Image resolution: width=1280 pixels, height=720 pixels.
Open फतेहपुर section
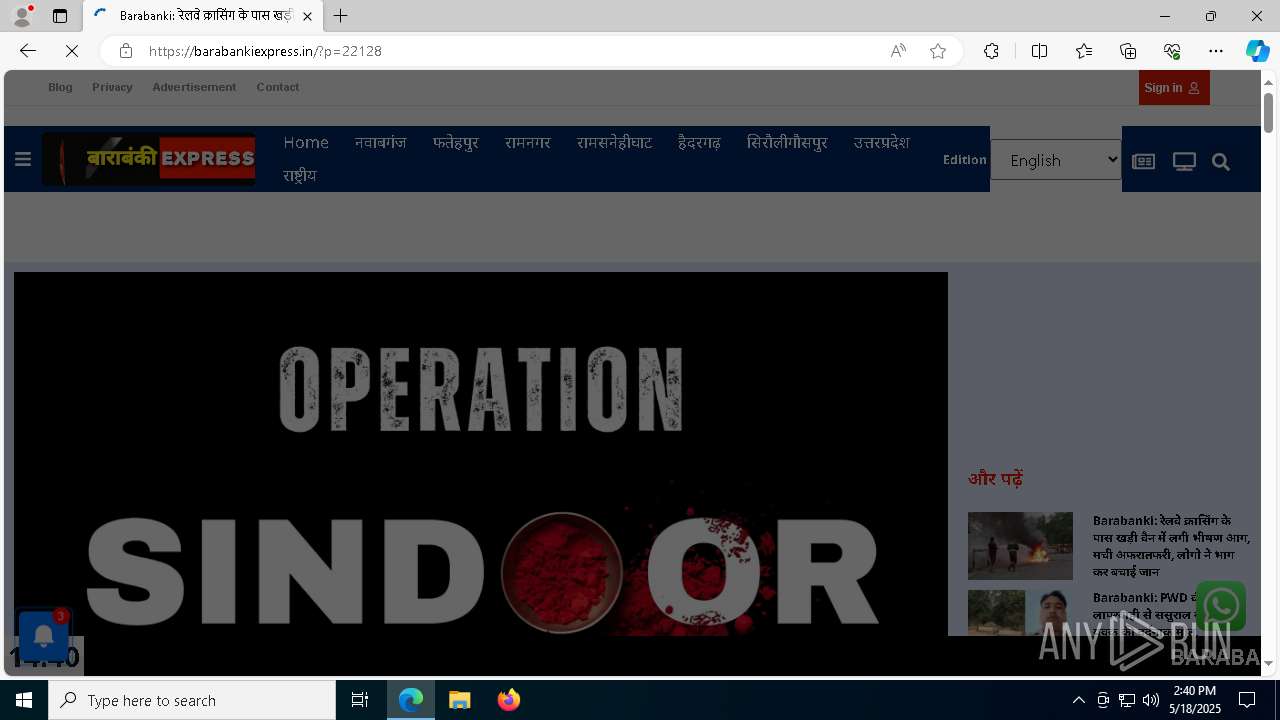455,142
